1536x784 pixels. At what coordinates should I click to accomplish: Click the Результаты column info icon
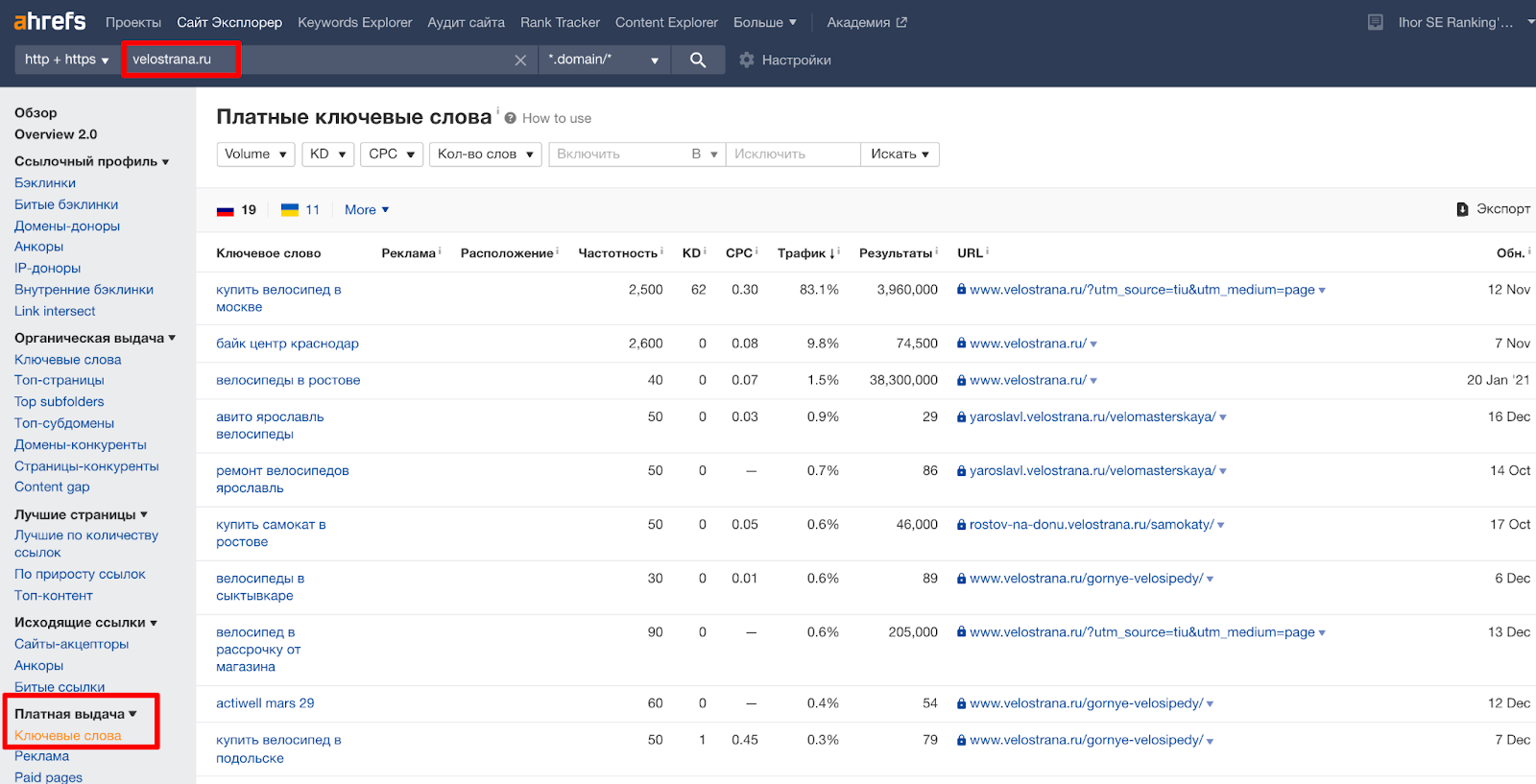click(x=936, y=251)
